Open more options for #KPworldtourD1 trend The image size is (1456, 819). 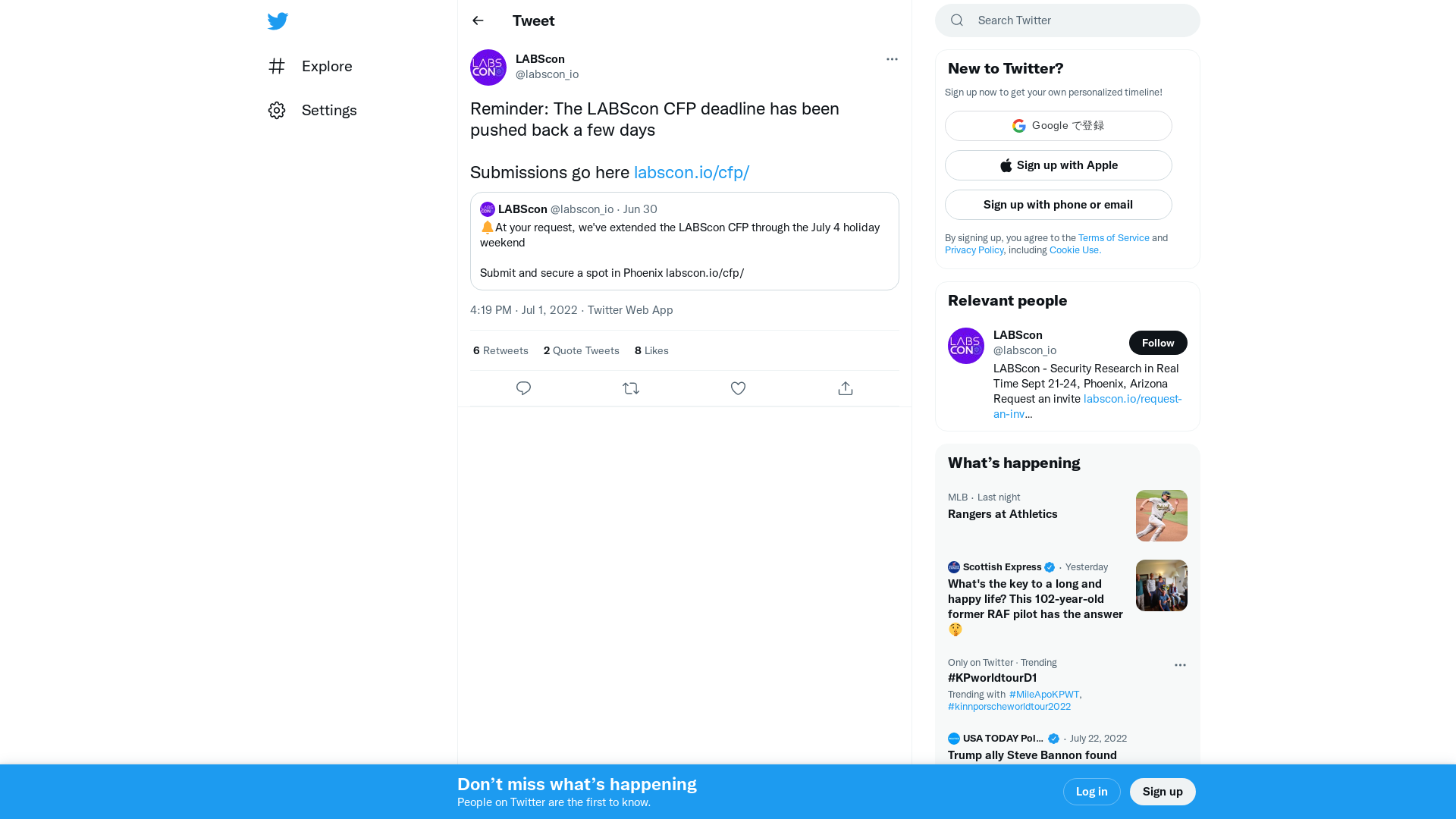pos(1180,665)
